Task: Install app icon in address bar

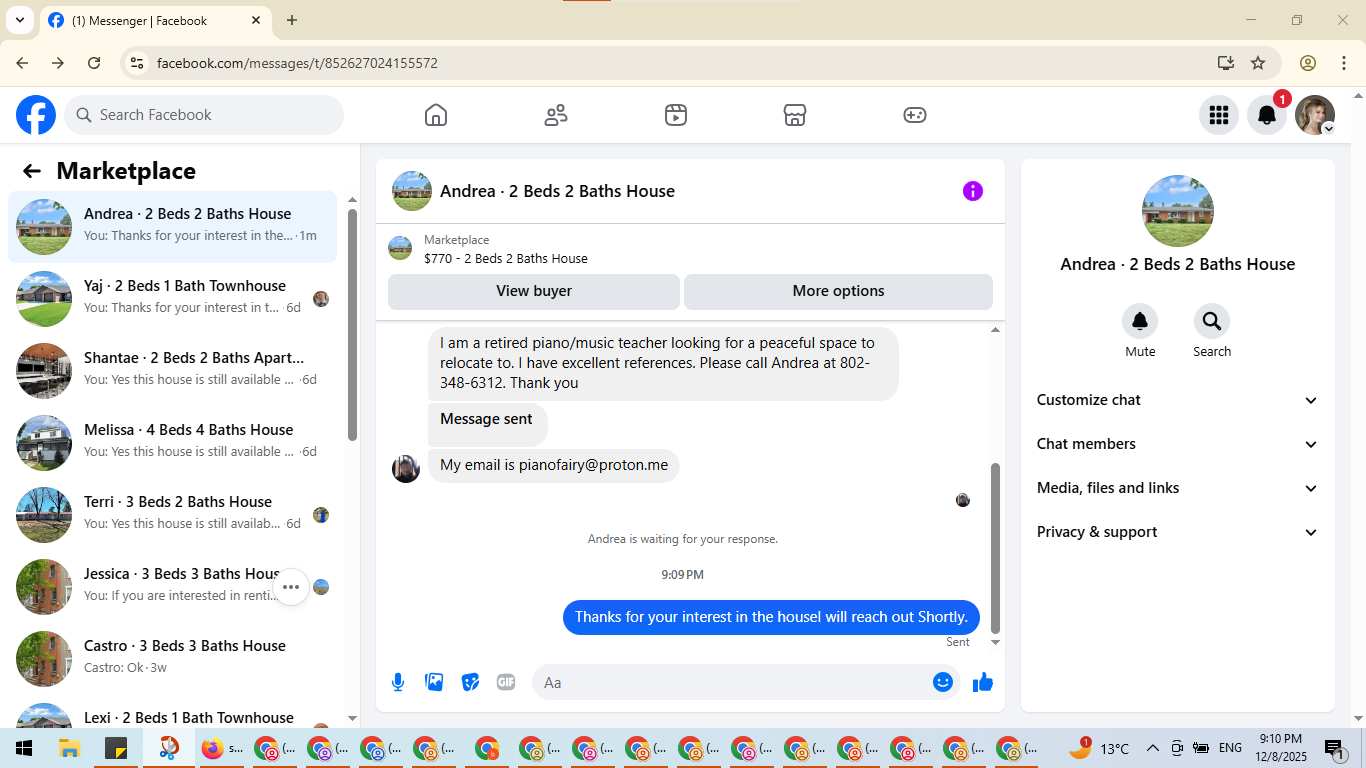Action: point(1226,63)
